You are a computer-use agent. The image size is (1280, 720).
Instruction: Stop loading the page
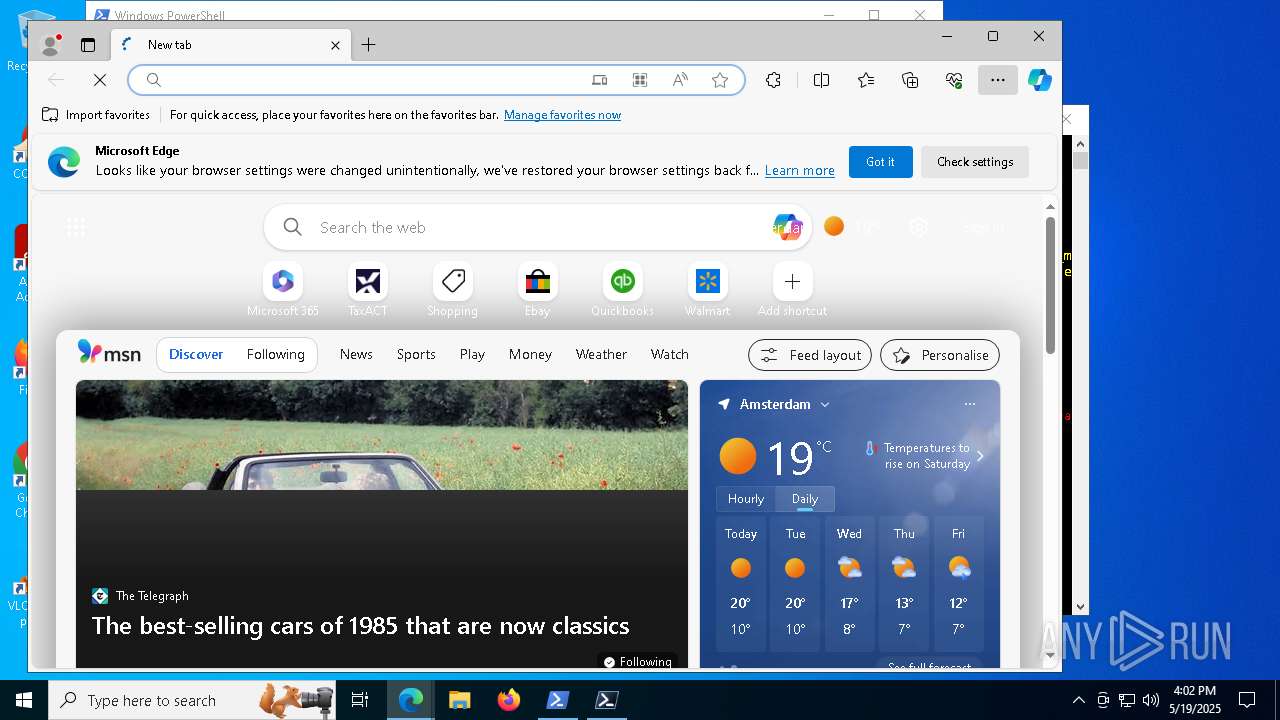tap(99, 80)
